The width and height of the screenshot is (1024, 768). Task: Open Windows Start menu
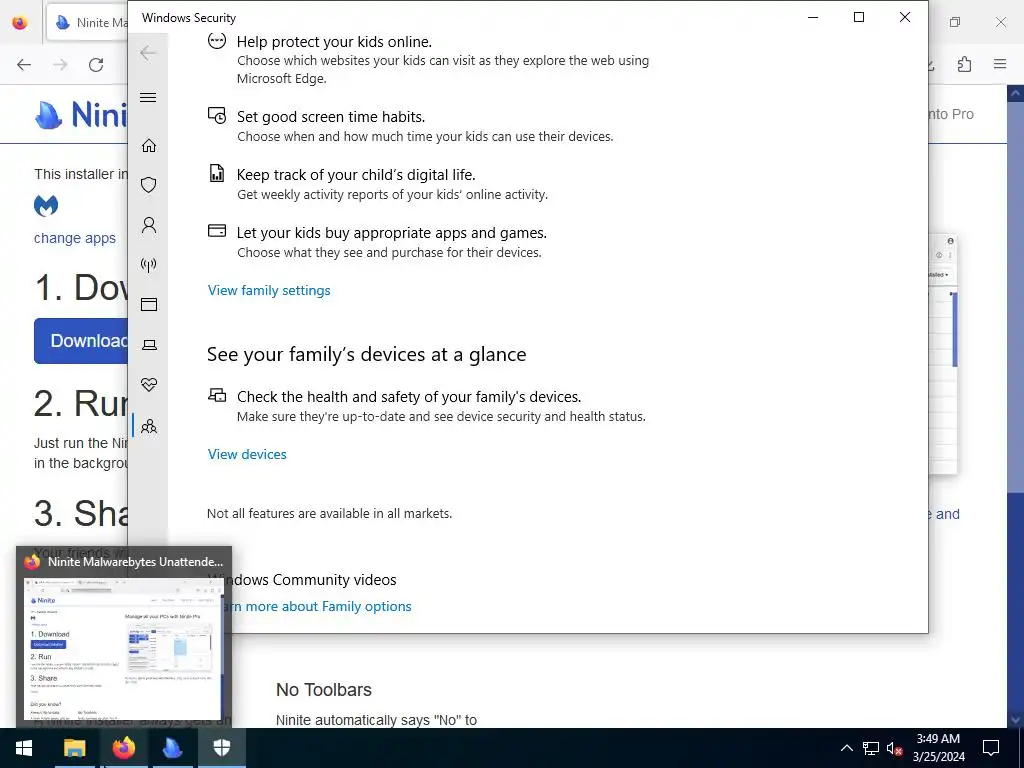(24, 748)
